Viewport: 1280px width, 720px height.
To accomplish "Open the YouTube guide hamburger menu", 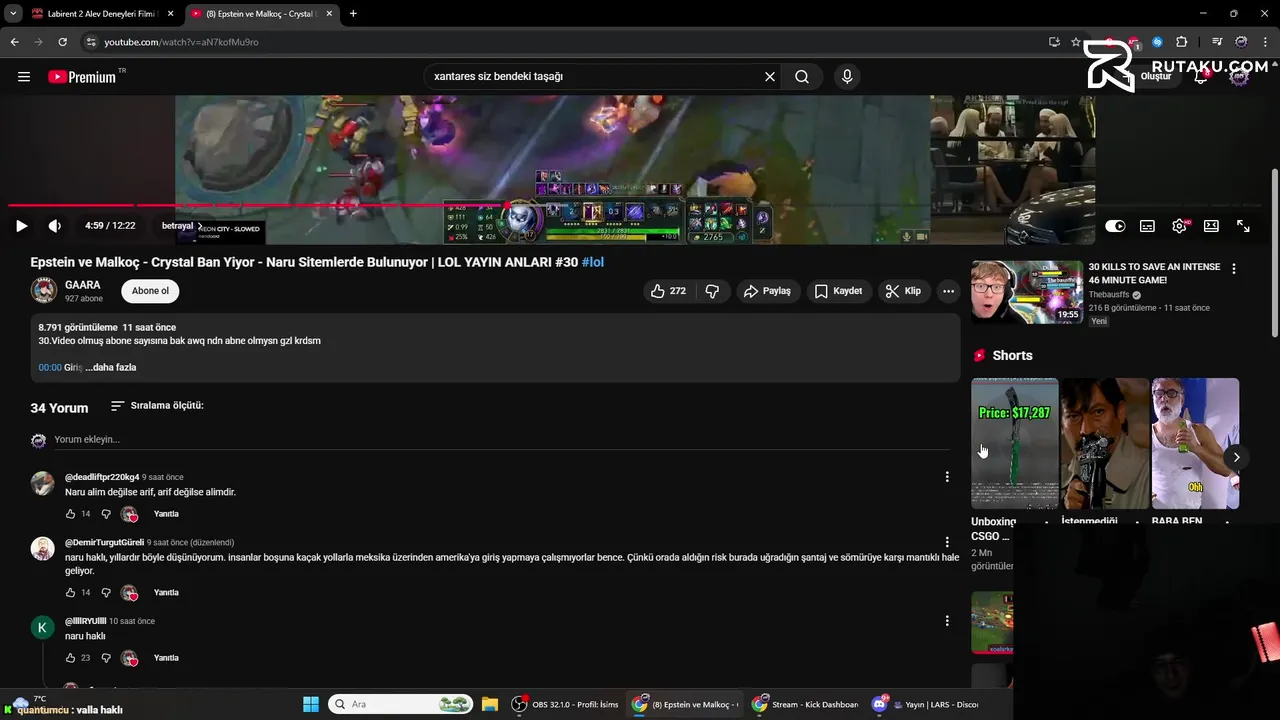I will [x=24, y=76].
